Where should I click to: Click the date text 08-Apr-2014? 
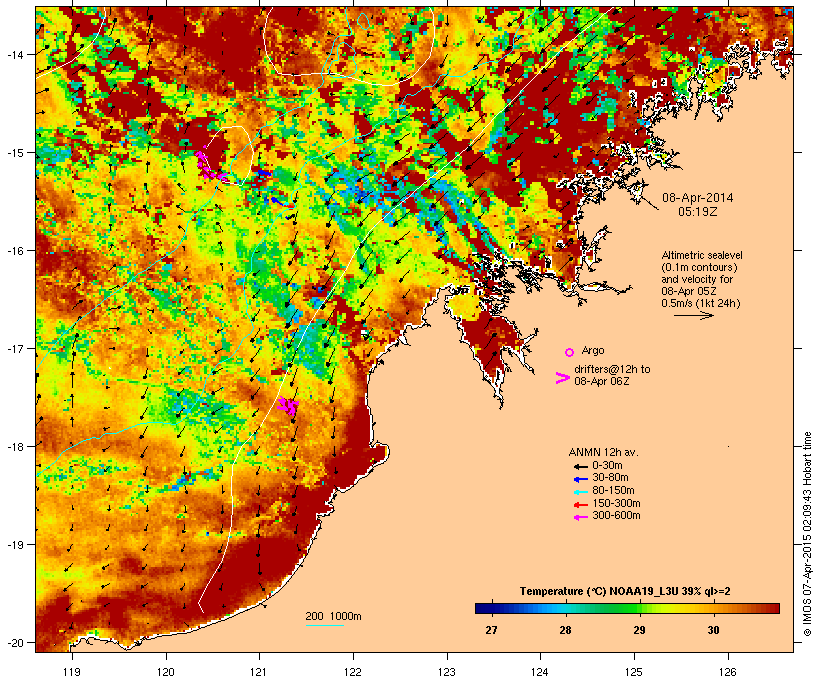coord(698,198)
